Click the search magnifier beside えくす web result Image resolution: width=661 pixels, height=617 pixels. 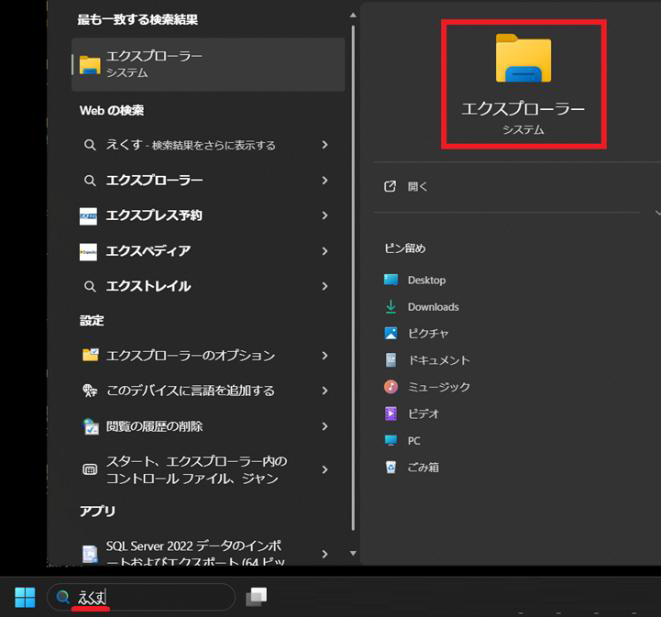click(89, 145)
